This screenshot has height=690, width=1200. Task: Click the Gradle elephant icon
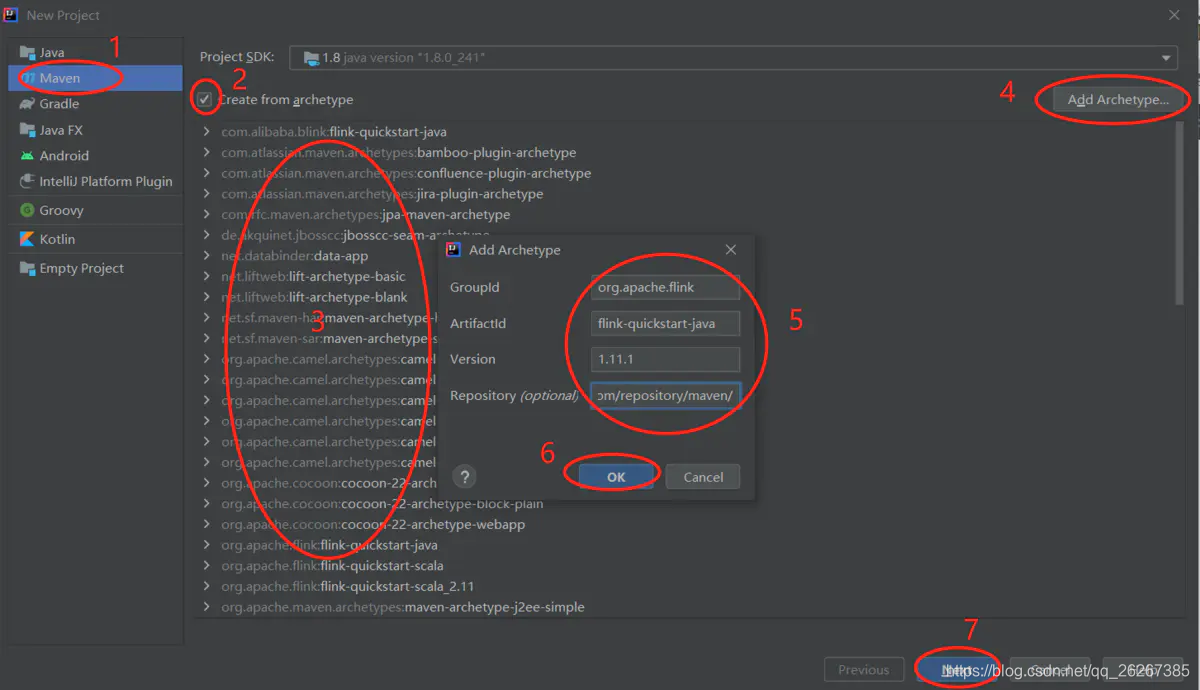(27, 104)
